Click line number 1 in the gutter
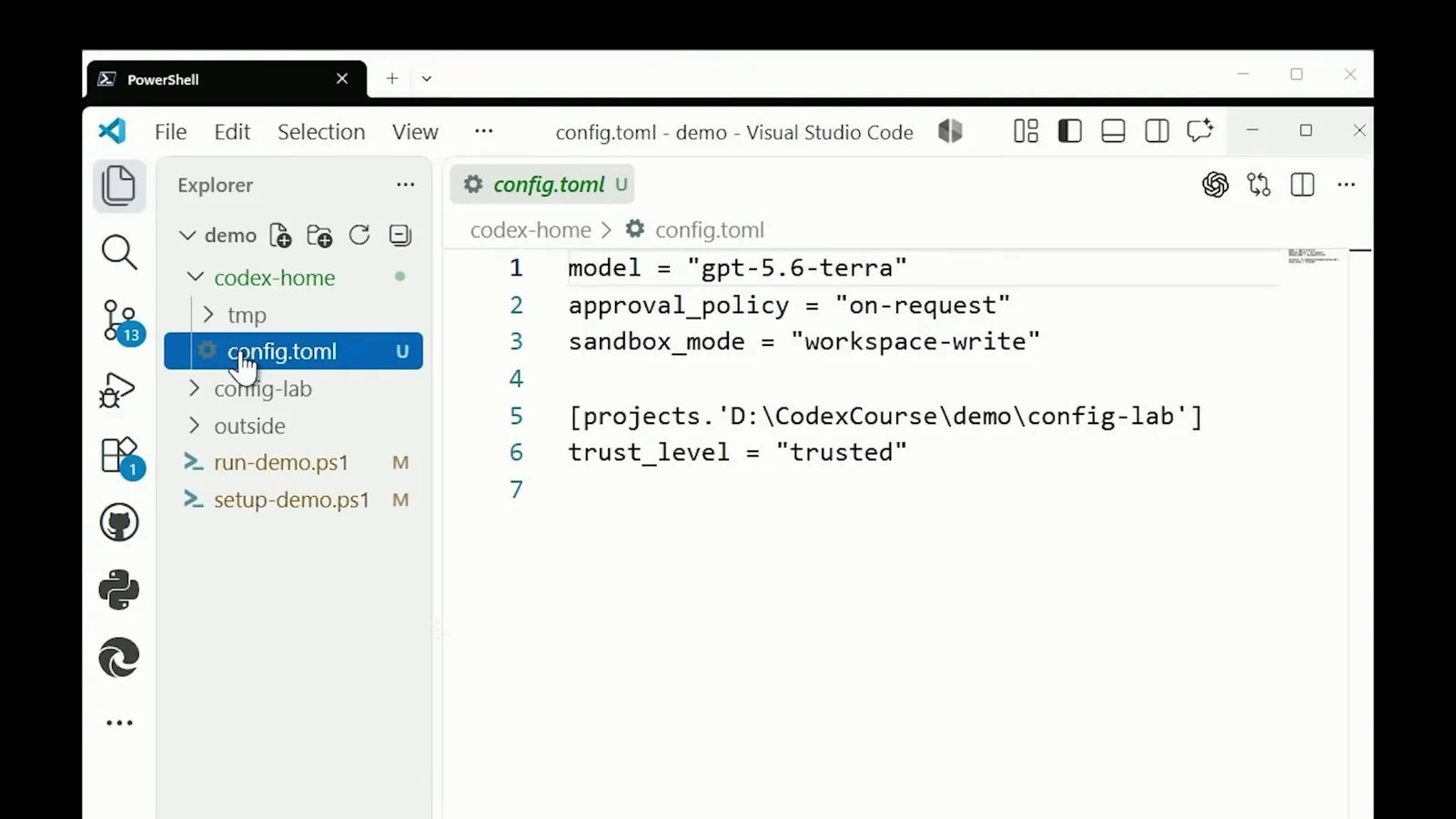The width and height of the screenshot is (1456, 819). point(516,268)
